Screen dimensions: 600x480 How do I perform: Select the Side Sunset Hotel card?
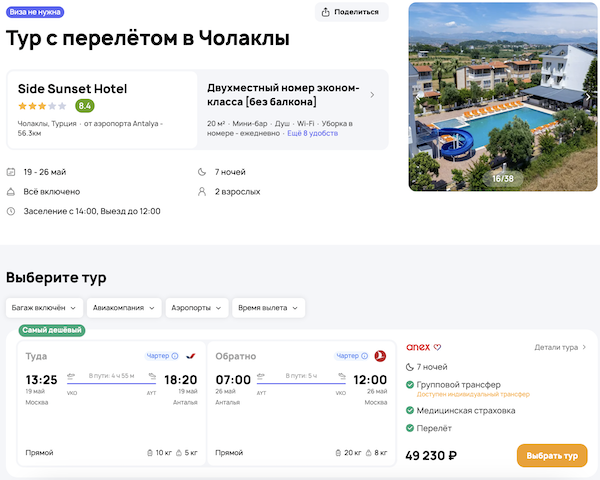tap(102, 109)
